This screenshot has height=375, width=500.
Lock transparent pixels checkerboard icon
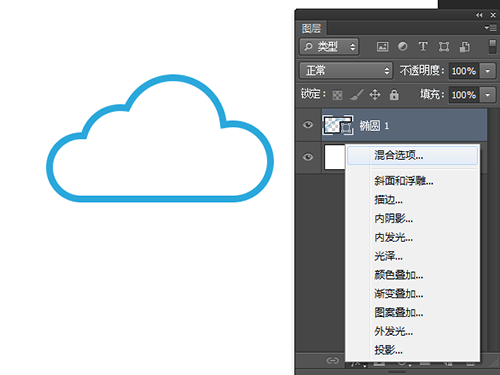tap(337, 95)
